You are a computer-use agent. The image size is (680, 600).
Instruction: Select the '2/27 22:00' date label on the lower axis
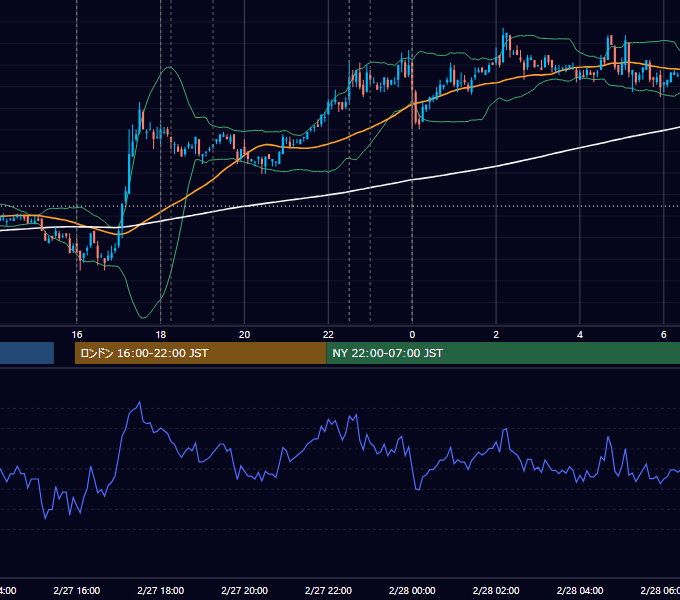[x=328, y=590]
